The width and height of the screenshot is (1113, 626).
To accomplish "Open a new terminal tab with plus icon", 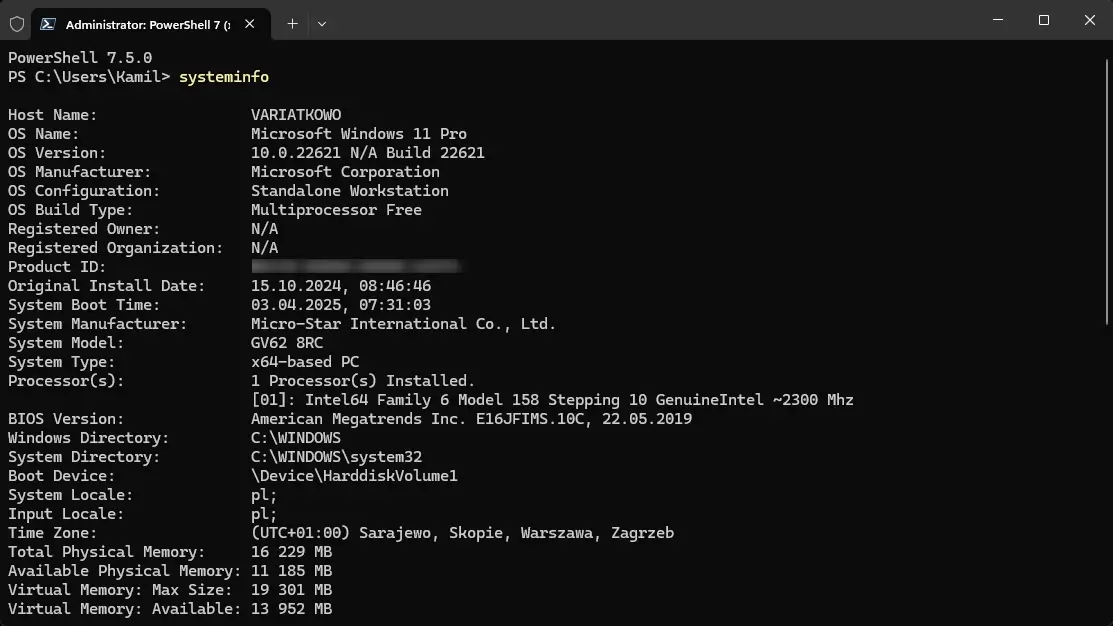I will click(292, 24).
